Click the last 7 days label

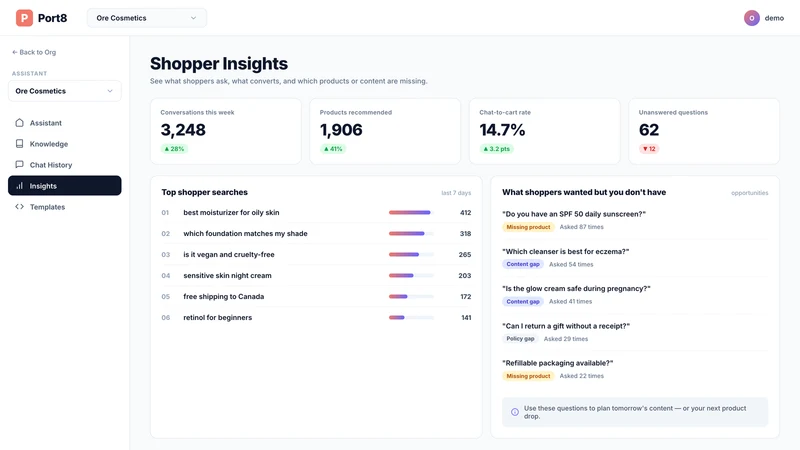point(456,193)
